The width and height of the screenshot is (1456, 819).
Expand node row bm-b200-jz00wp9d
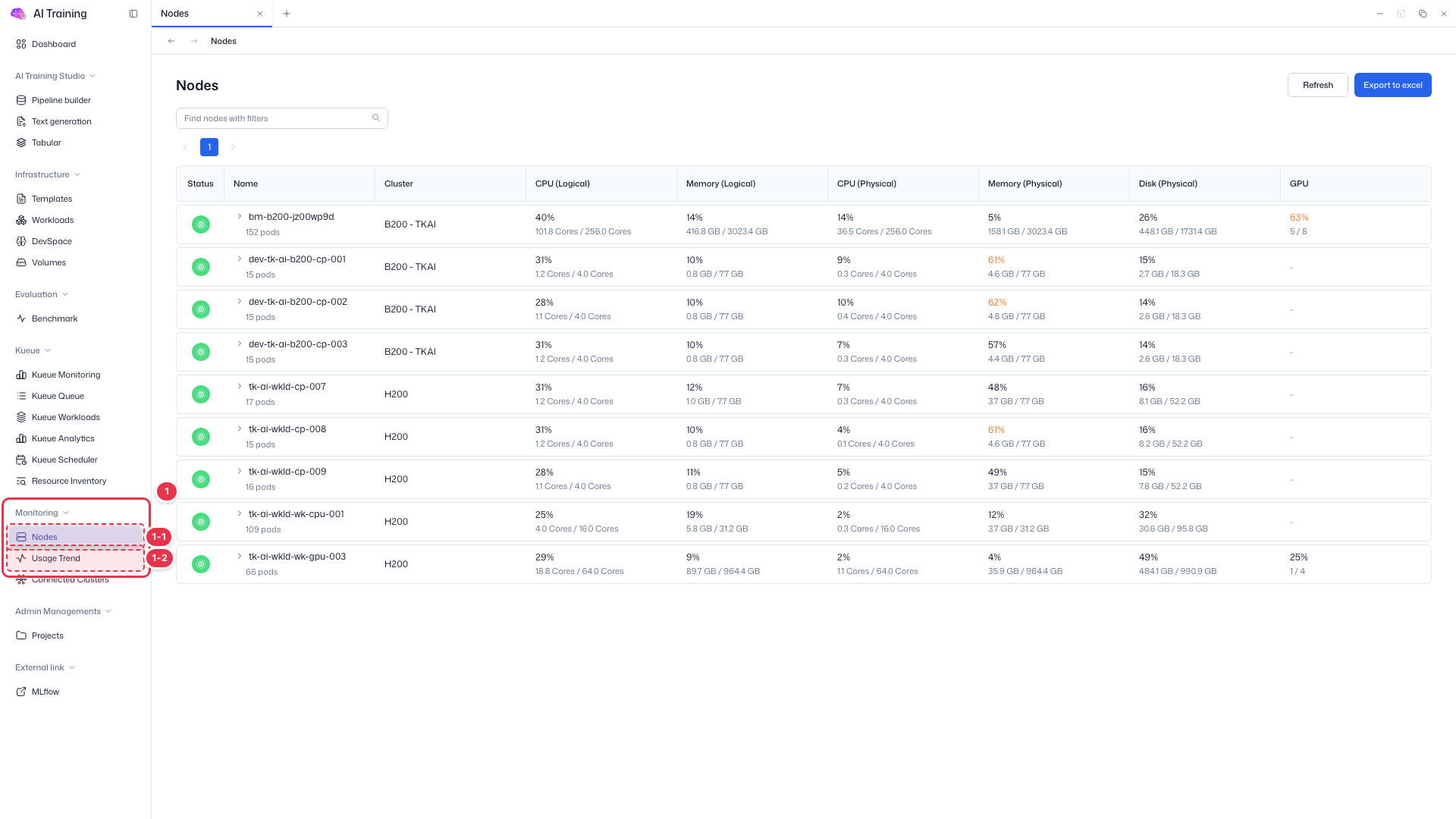point(240,216)
